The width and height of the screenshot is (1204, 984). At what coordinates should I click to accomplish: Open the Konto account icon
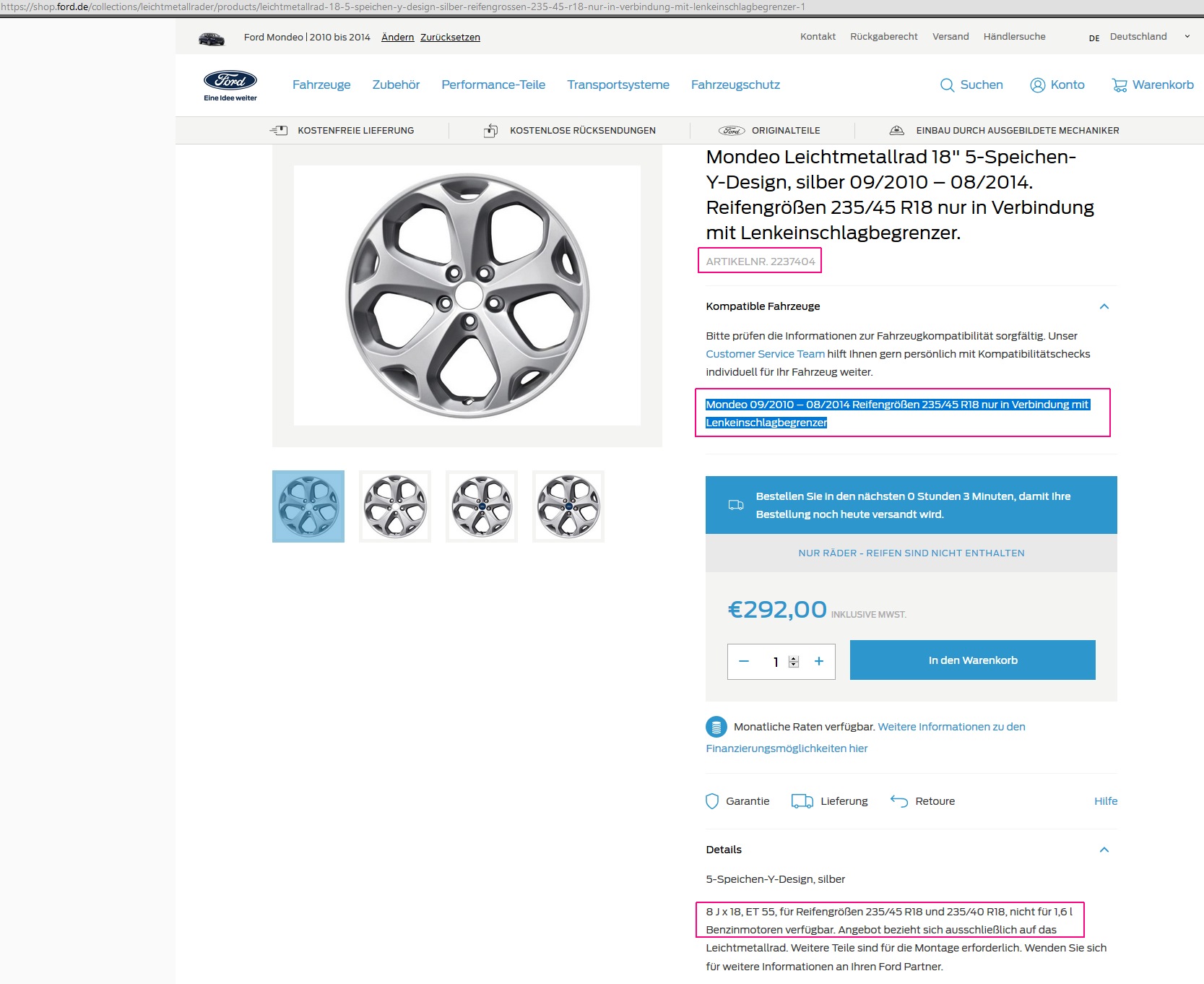1037,85
